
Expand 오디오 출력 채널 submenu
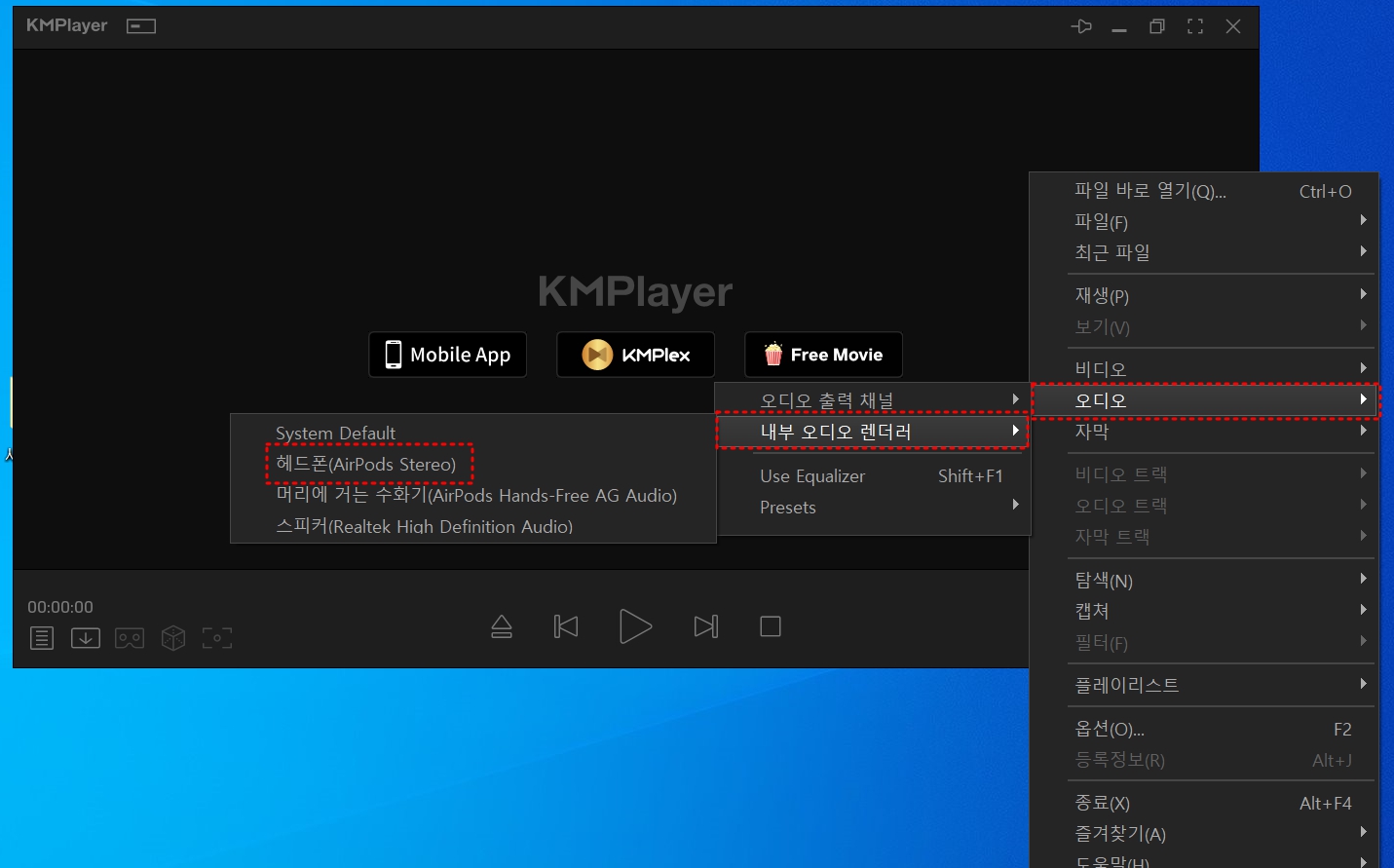point(873,399)
